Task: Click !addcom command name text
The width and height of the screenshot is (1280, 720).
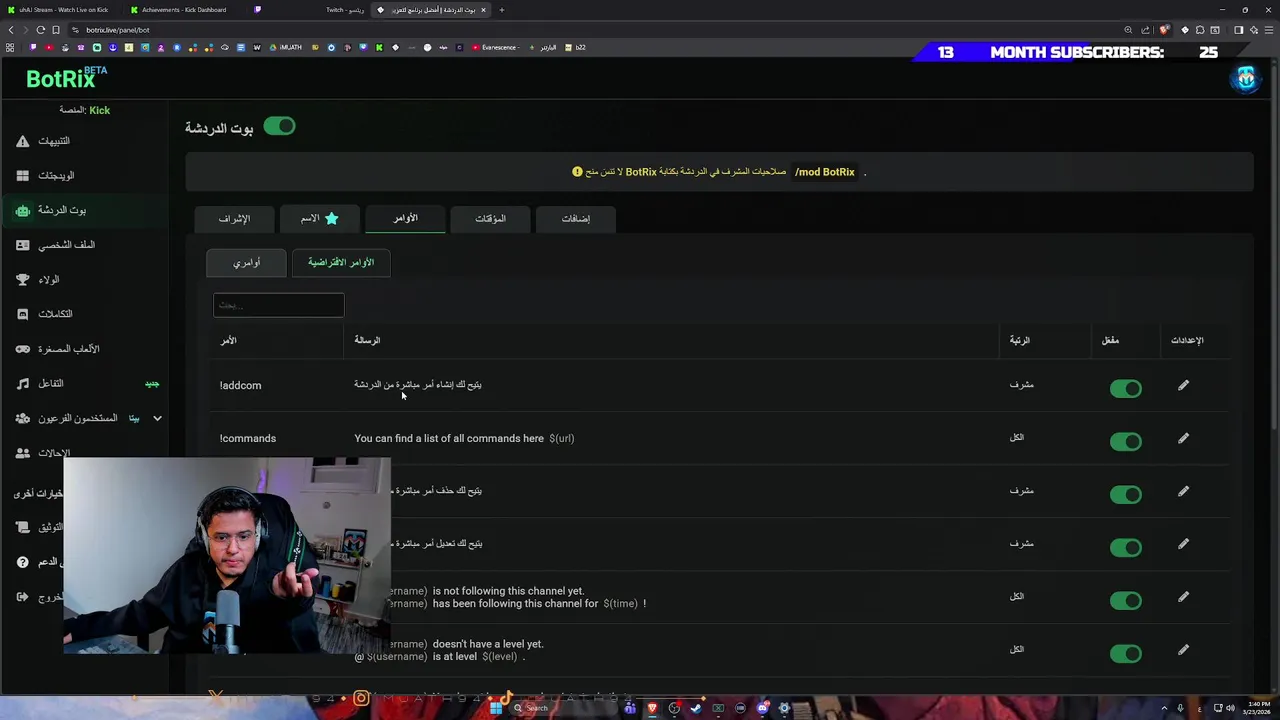Action: click(x=240, y=385)
